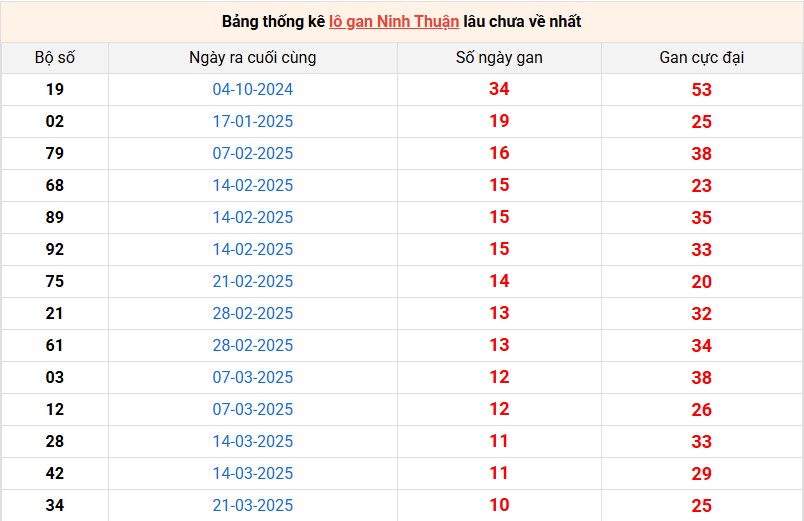Viewport: 804px width, 521px height.
Task: Click max gan value 25 in row 02
Action: pyautogui.click(x=701, y=122)
